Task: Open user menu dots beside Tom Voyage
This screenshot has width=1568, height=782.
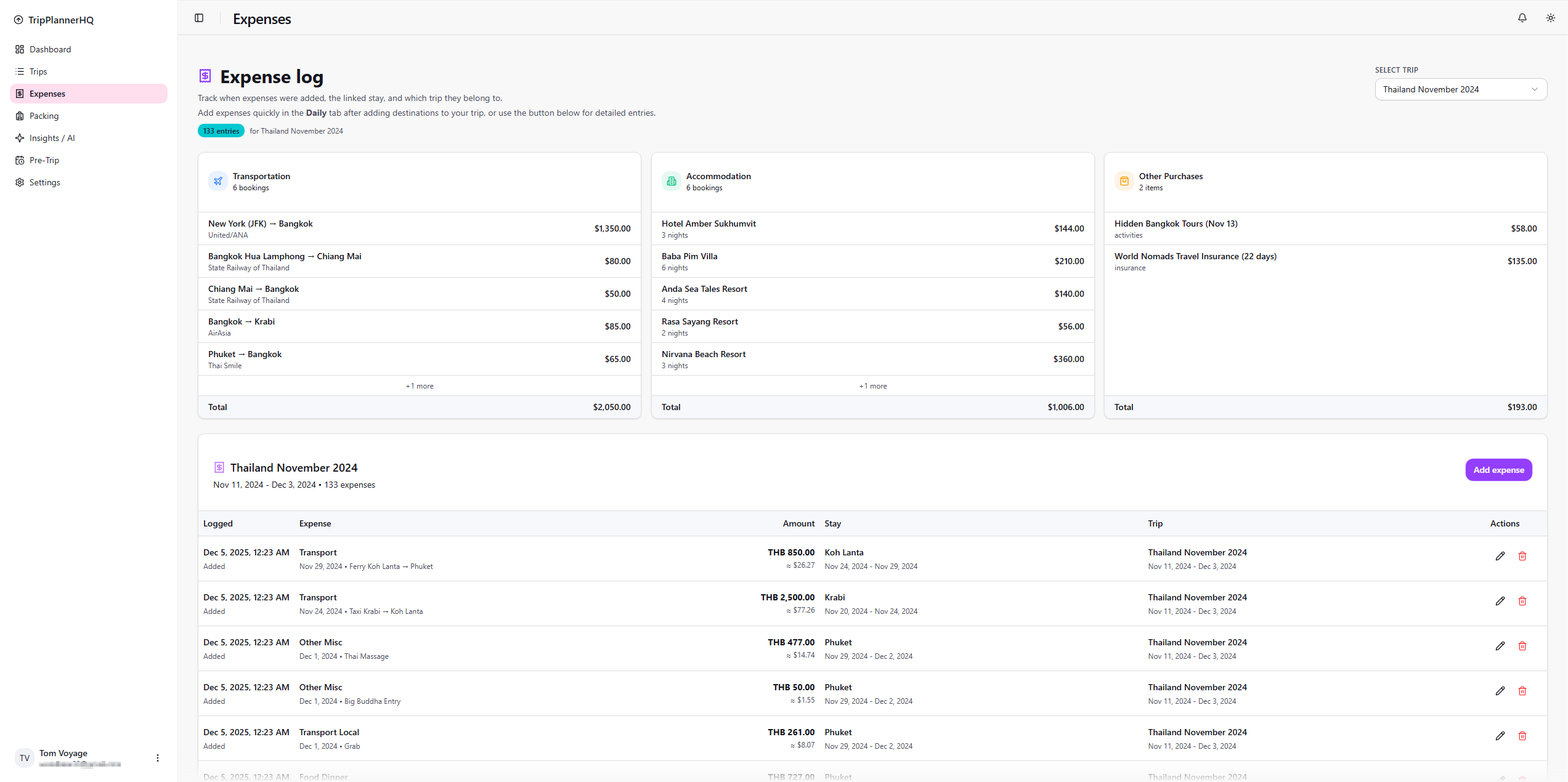Action: [x=158, y=758]
